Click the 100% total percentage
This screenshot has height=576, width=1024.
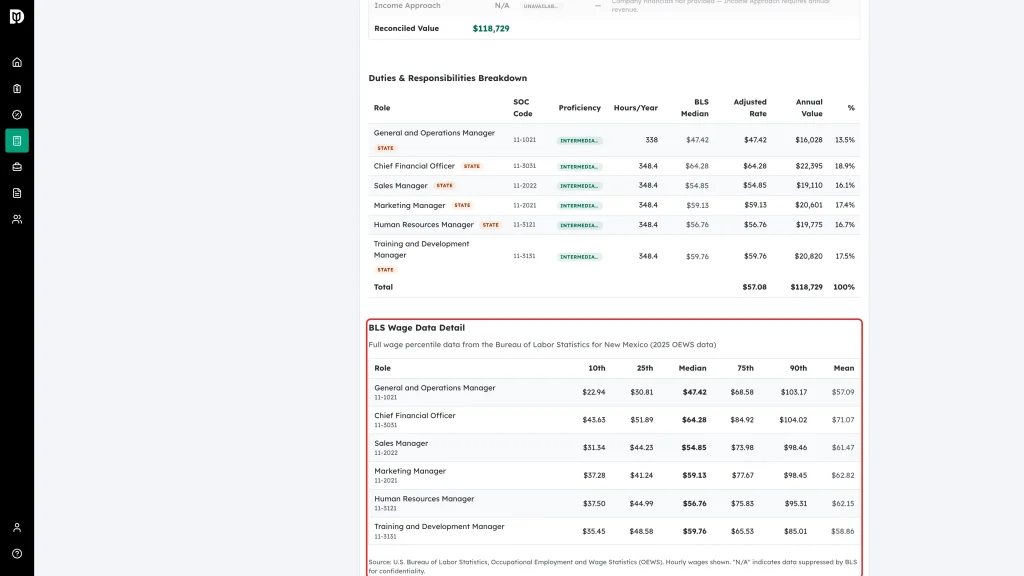pos(844,287)
